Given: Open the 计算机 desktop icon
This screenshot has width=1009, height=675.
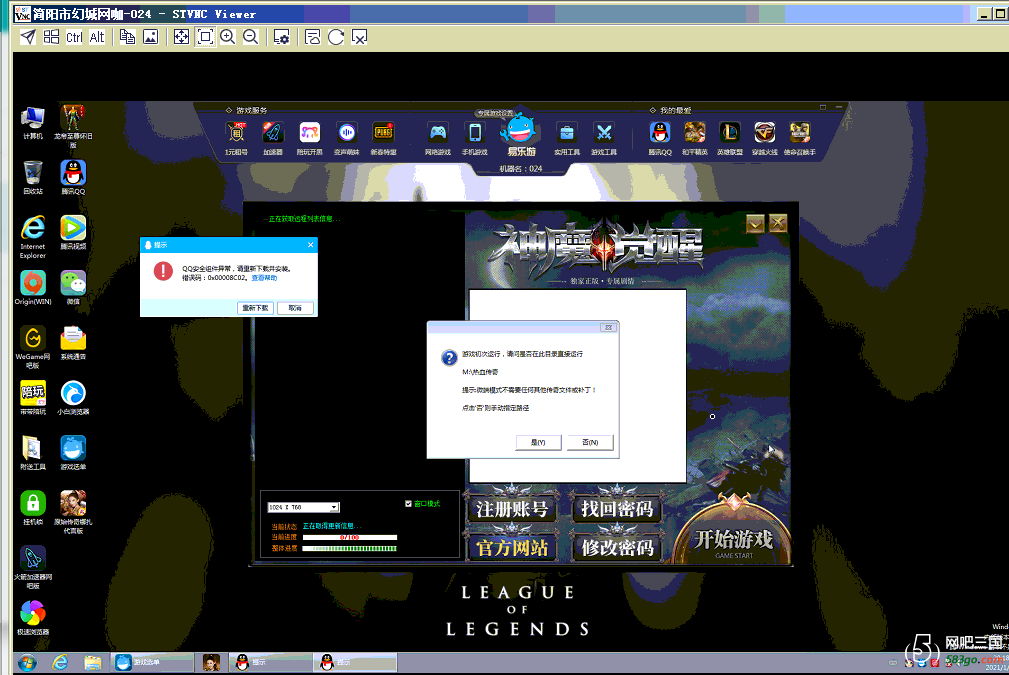Looking at the screenshot, I should (33, 122).
